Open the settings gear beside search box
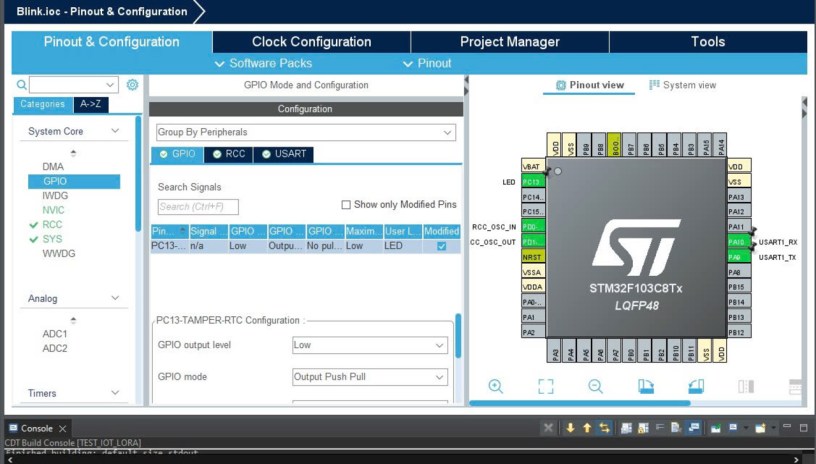 tap(132, 85)
